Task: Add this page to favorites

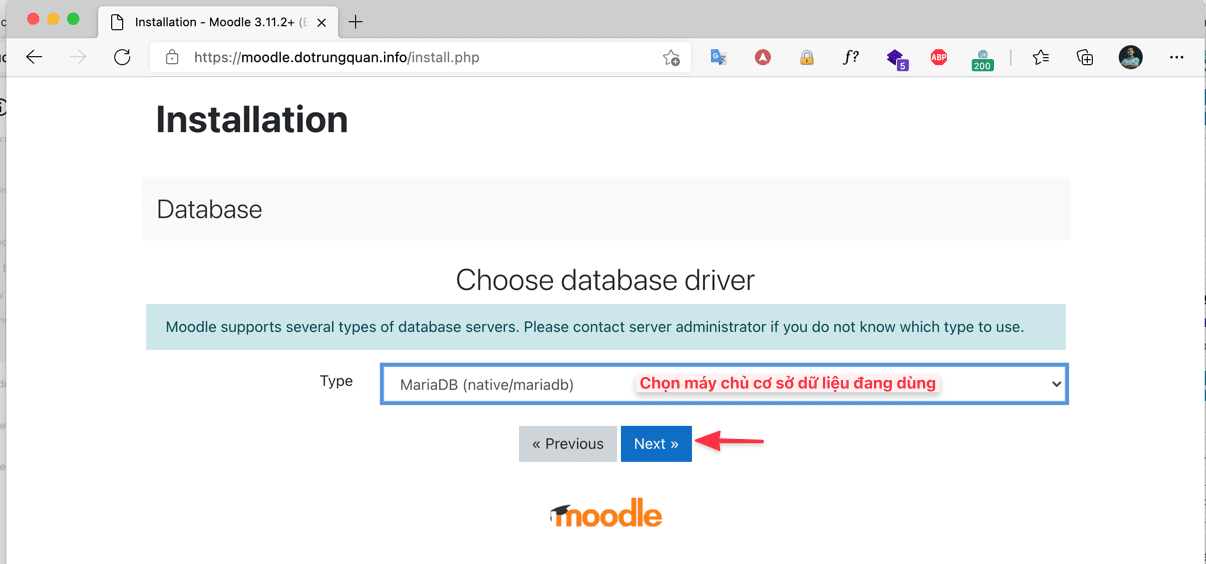Action: click(x=671, y=58)
